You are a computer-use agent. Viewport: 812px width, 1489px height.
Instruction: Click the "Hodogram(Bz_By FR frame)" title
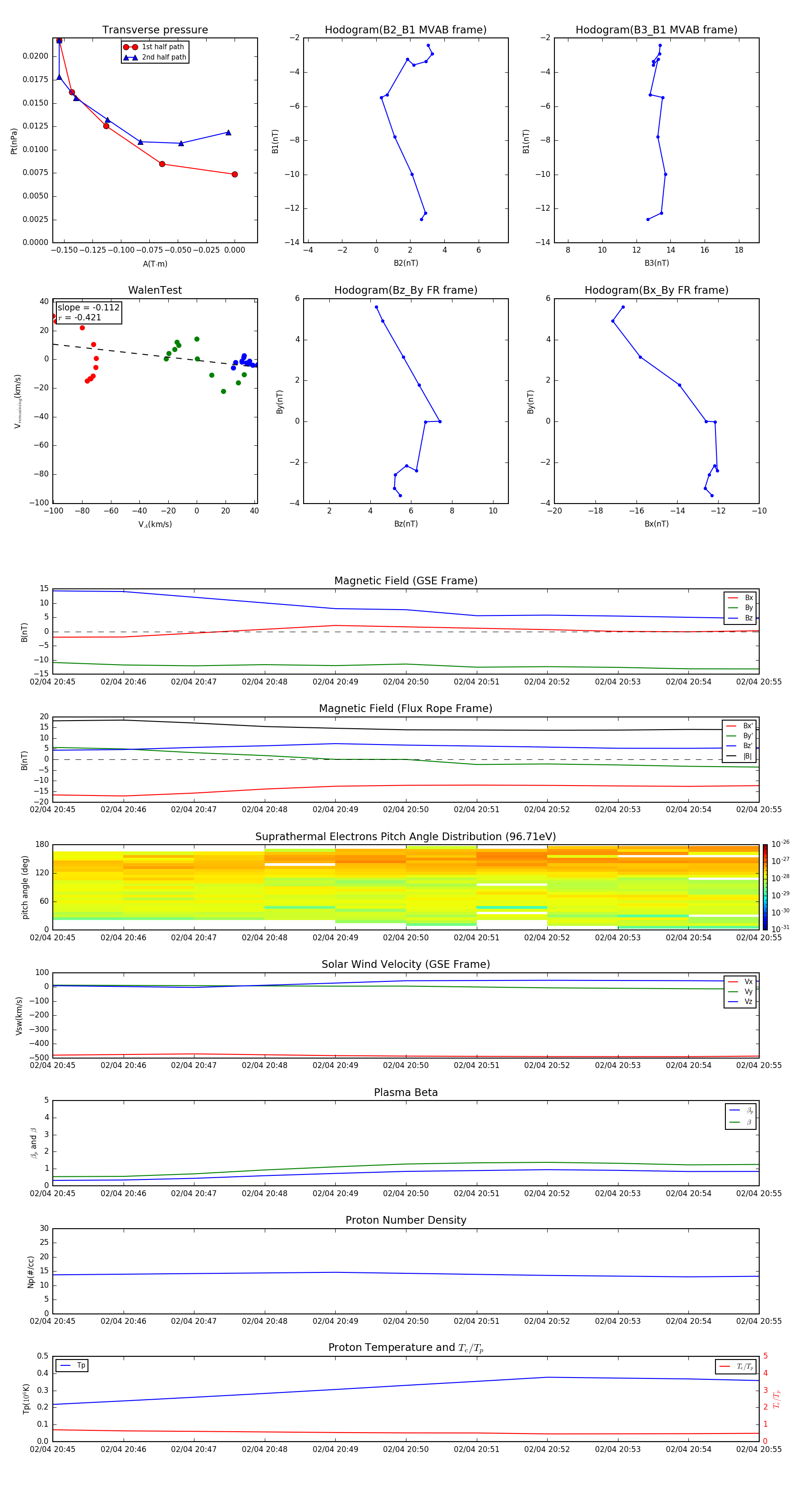point(406,290)
